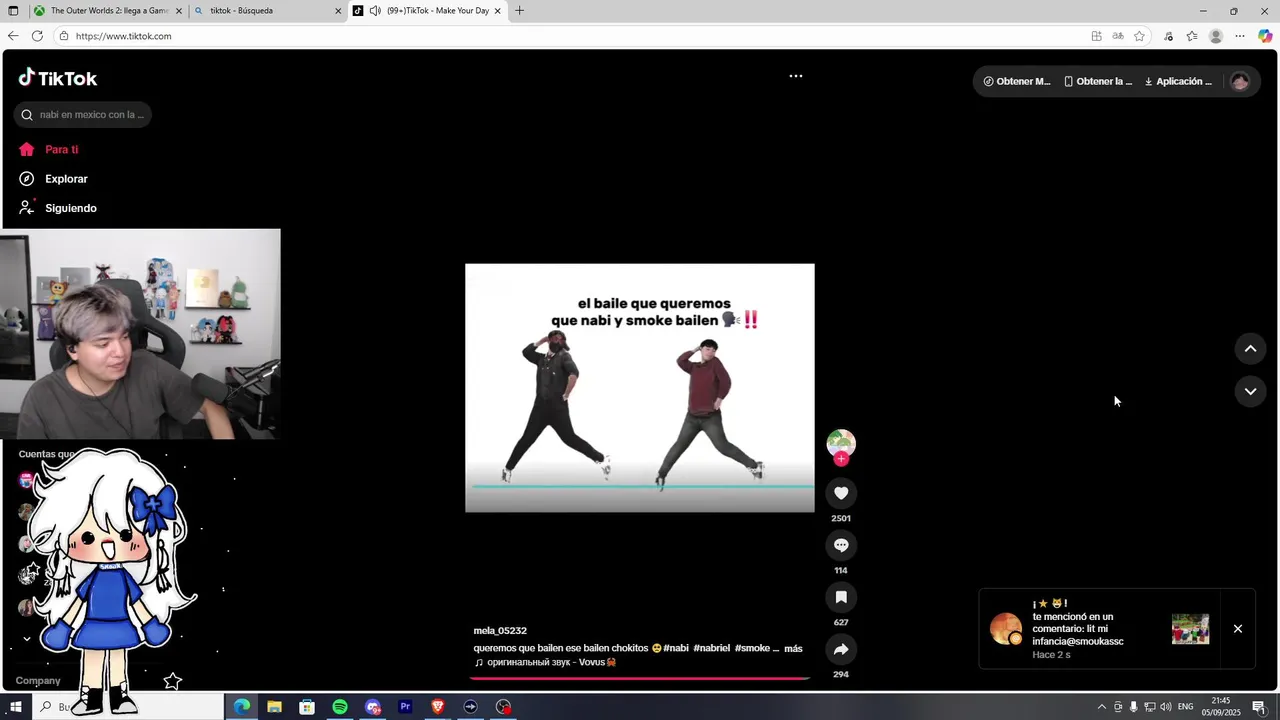Open Discord from the taskbar
The height and width of the screenshot is (720, 1280).
point(373,707)
